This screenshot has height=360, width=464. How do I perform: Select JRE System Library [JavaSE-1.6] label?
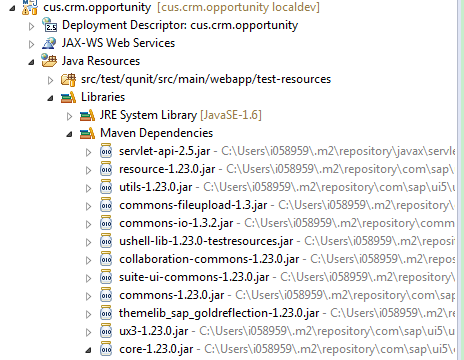181,115
